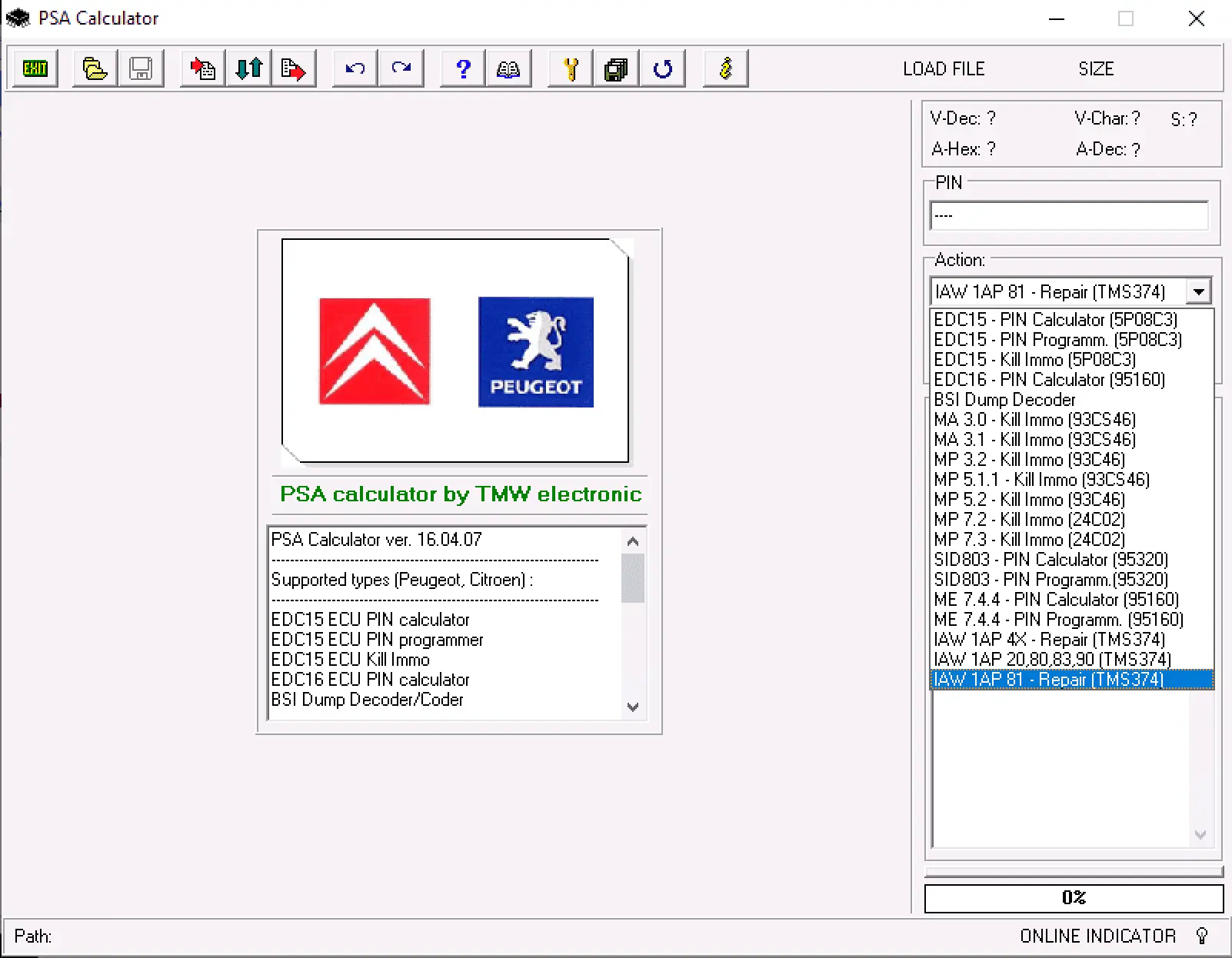
Task: Click the supported types list scrollbar thumb
Action: click(x=633, y=578)
